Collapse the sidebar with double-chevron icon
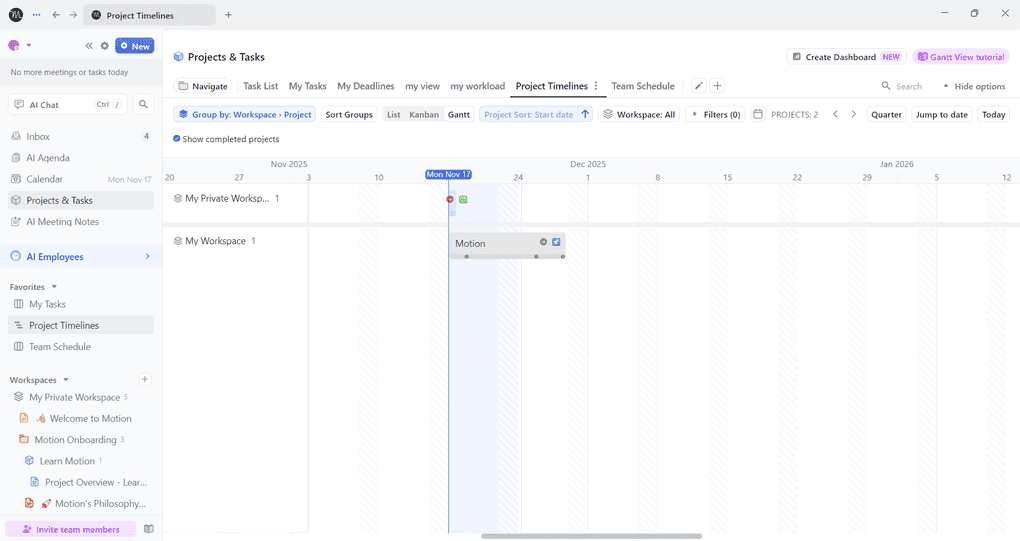 click(x=89, y=46)
